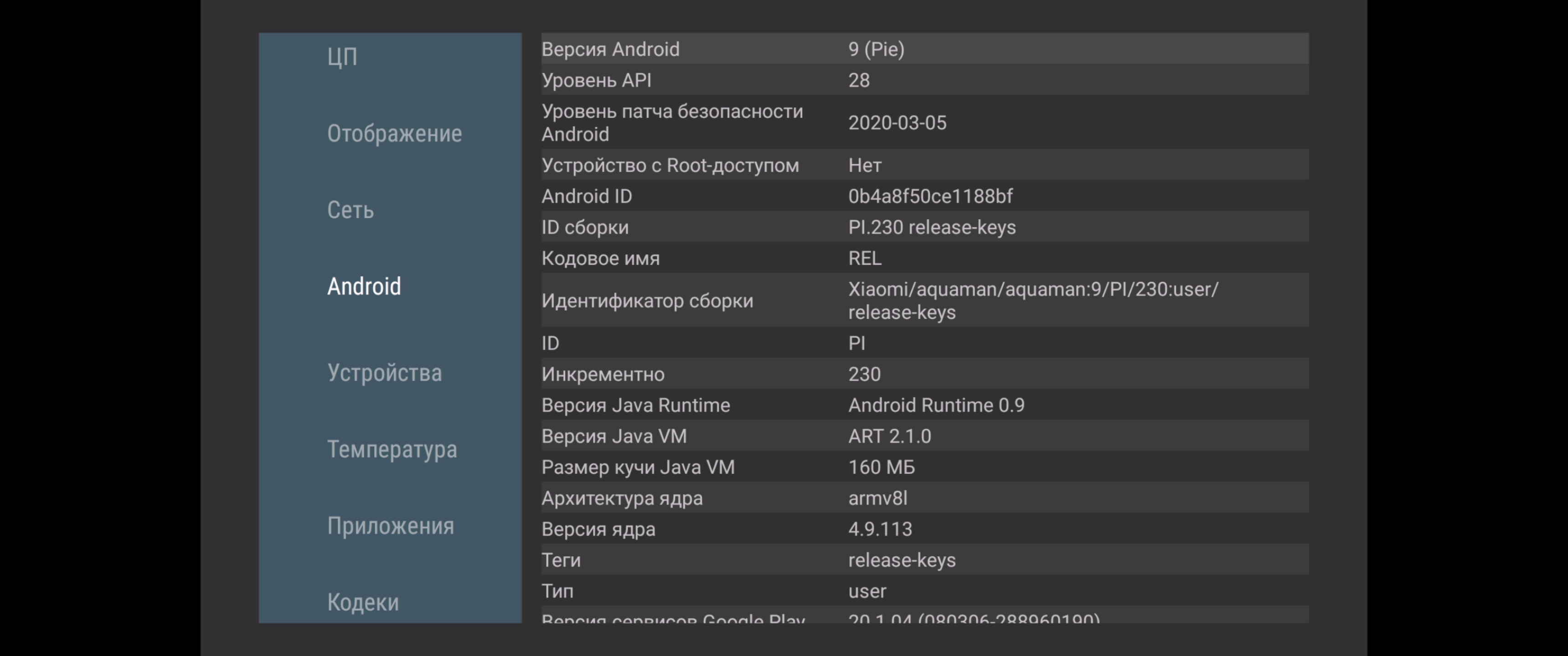Select the Отображение menu item
Image resolution: width=1568 pixels, height=656 pixels.
tap(394, 133)
